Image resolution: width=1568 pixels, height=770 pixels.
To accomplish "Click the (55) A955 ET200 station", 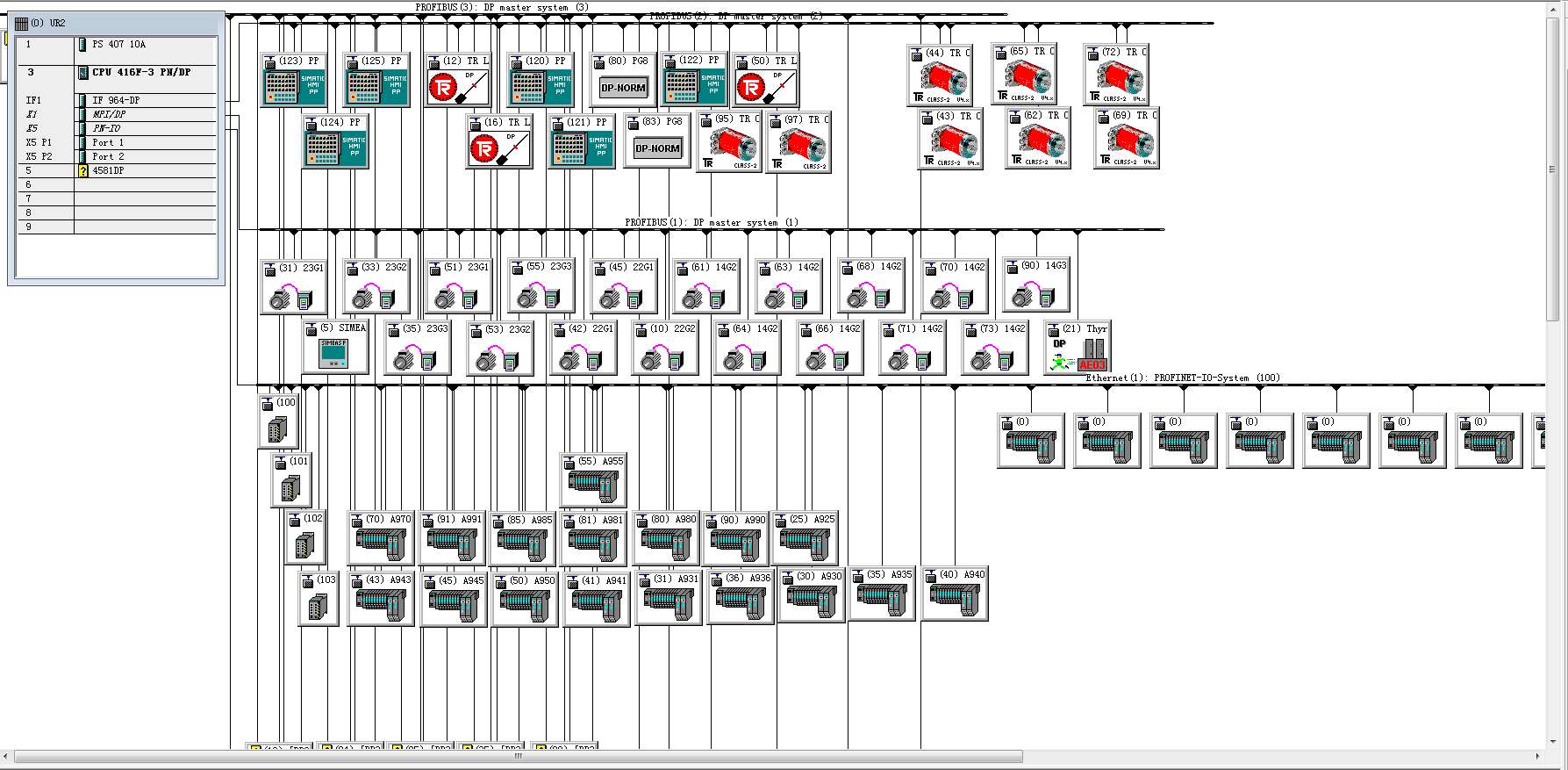I will coord(593,484).
